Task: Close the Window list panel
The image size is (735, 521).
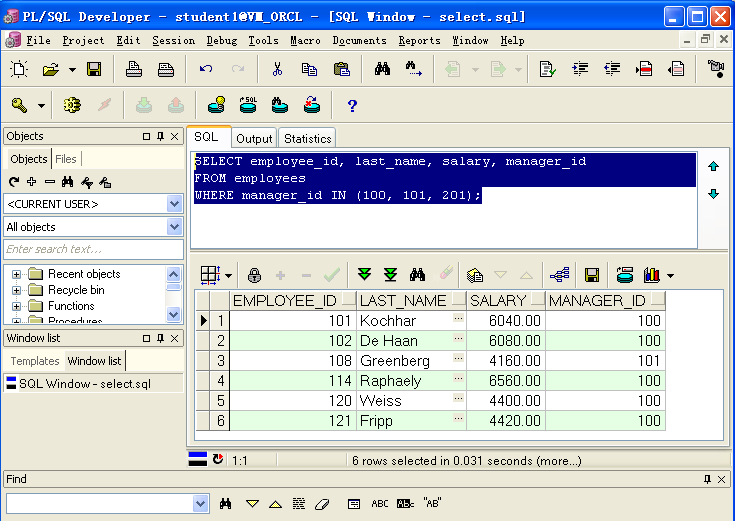Action: (x=174, y=338)
